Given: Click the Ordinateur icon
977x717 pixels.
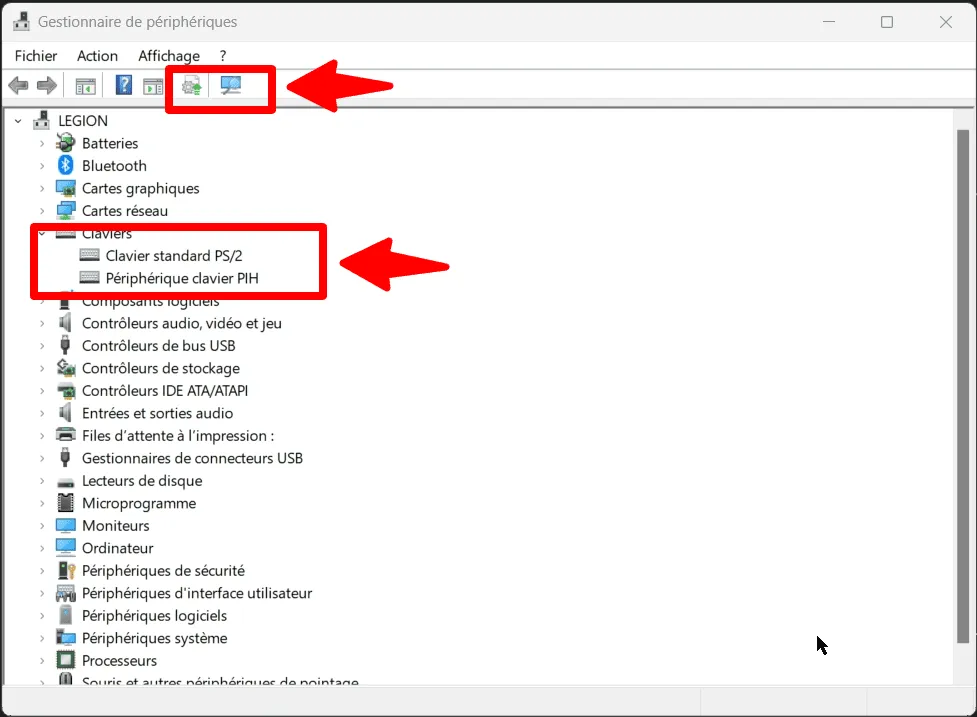Looking at the screenshot, I should pyautogui.click(x=65, y=548).
